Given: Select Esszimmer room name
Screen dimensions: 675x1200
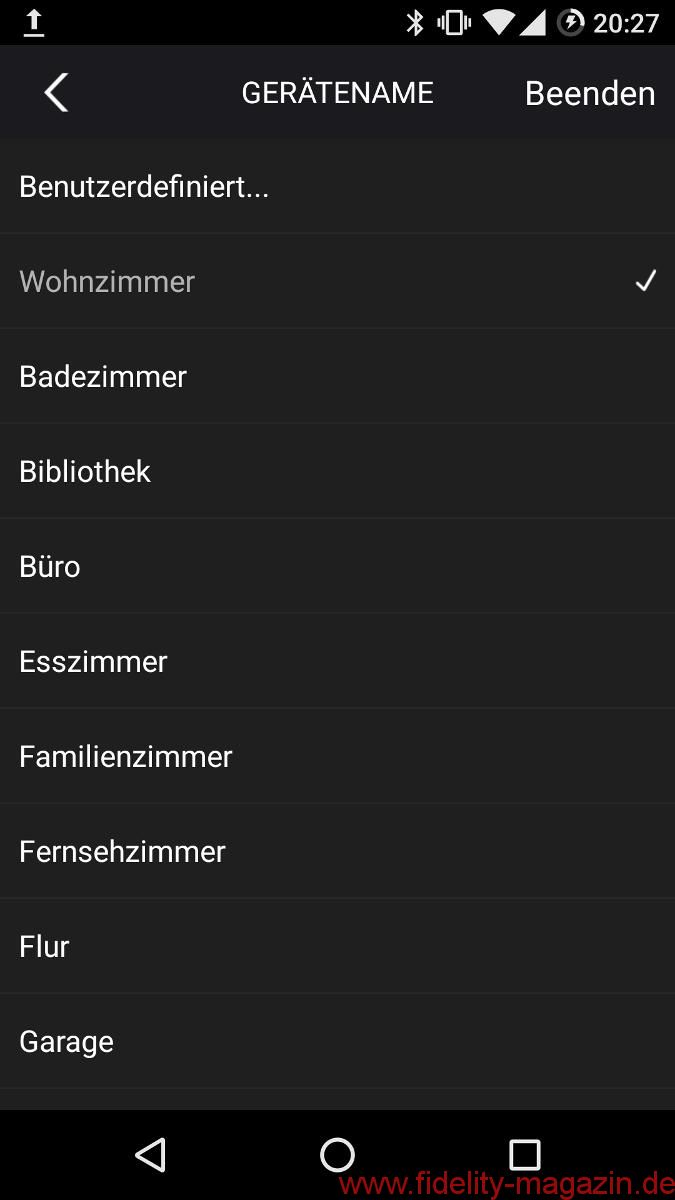Looking at the screenshot, I should tap(93, 661).
